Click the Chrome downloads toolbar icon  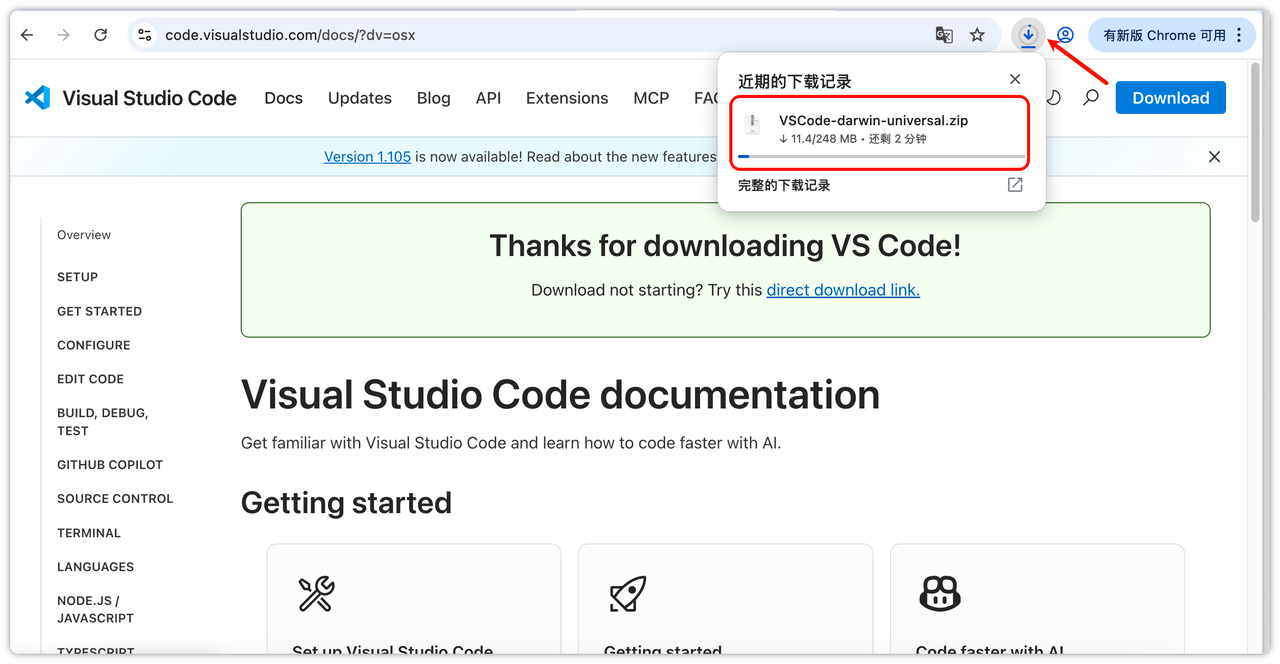pyautogui.click(x=1027, y=35)
